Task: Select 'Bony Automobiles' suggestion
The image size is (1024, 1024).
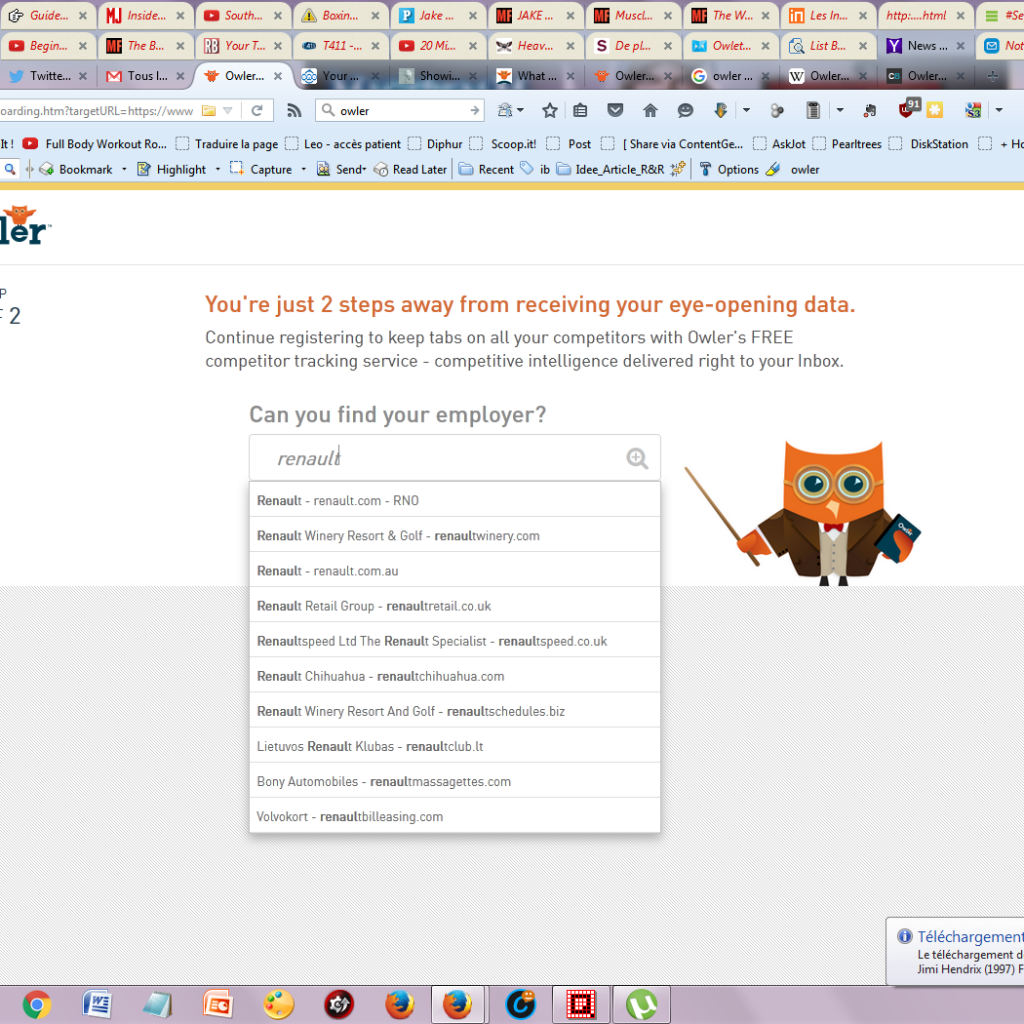Action: (x=455, y=782)
